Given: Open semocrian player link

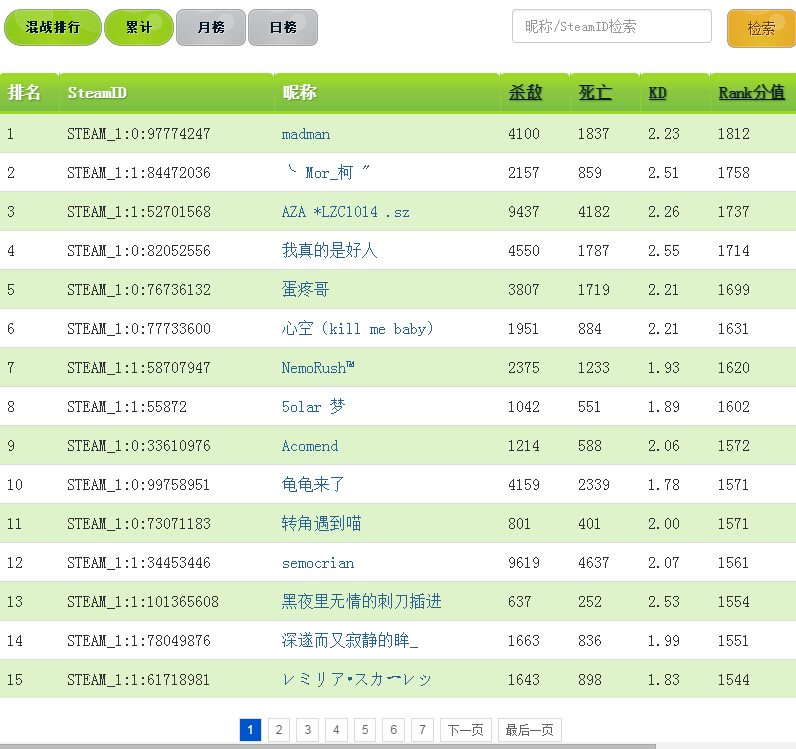Looking at the screenshot, I should (x=317, y=563).
